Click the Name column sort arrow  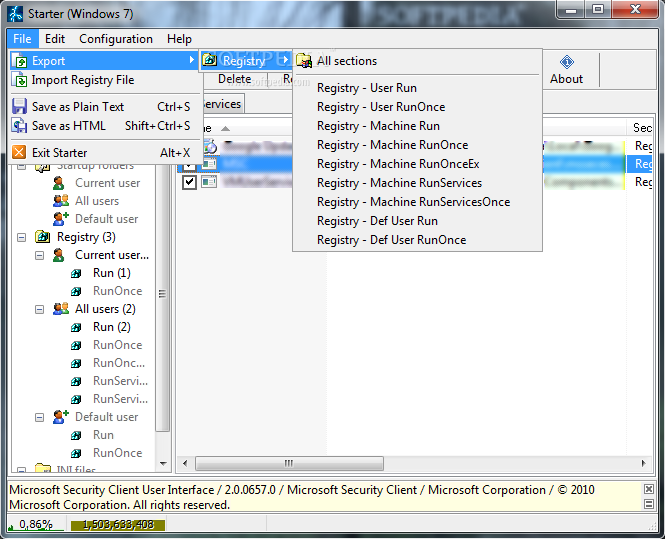225,128
